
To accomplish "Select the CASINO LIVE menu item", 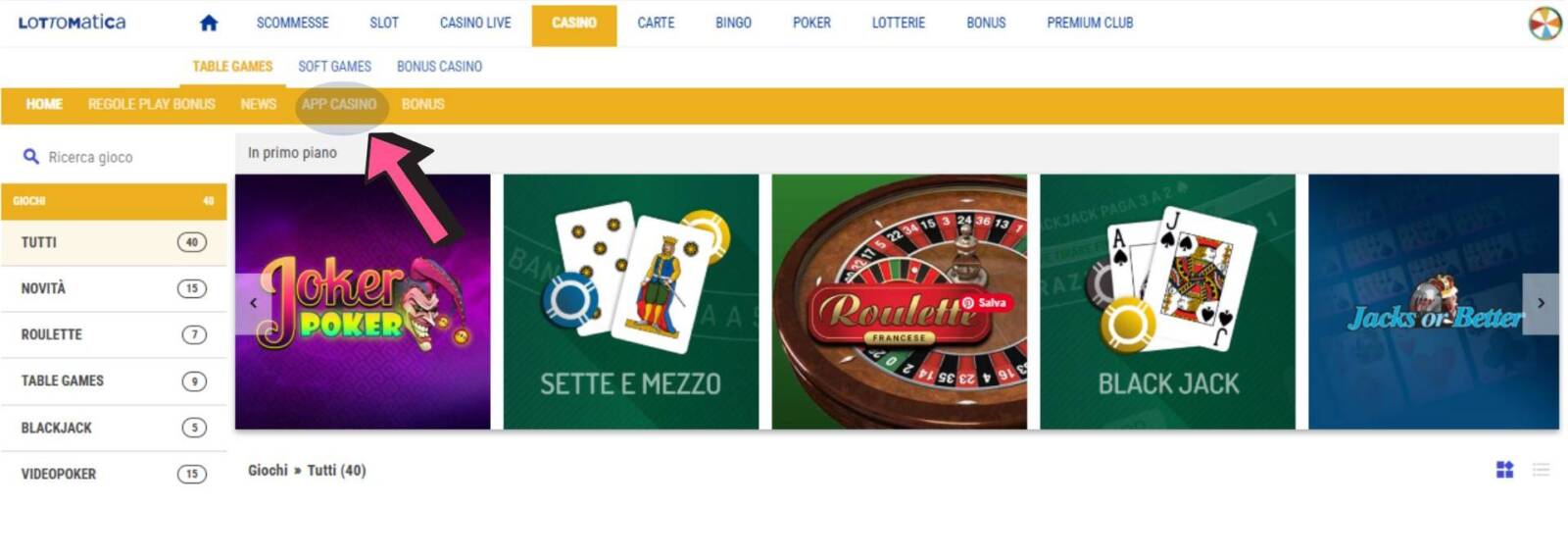I will (475, 23).
